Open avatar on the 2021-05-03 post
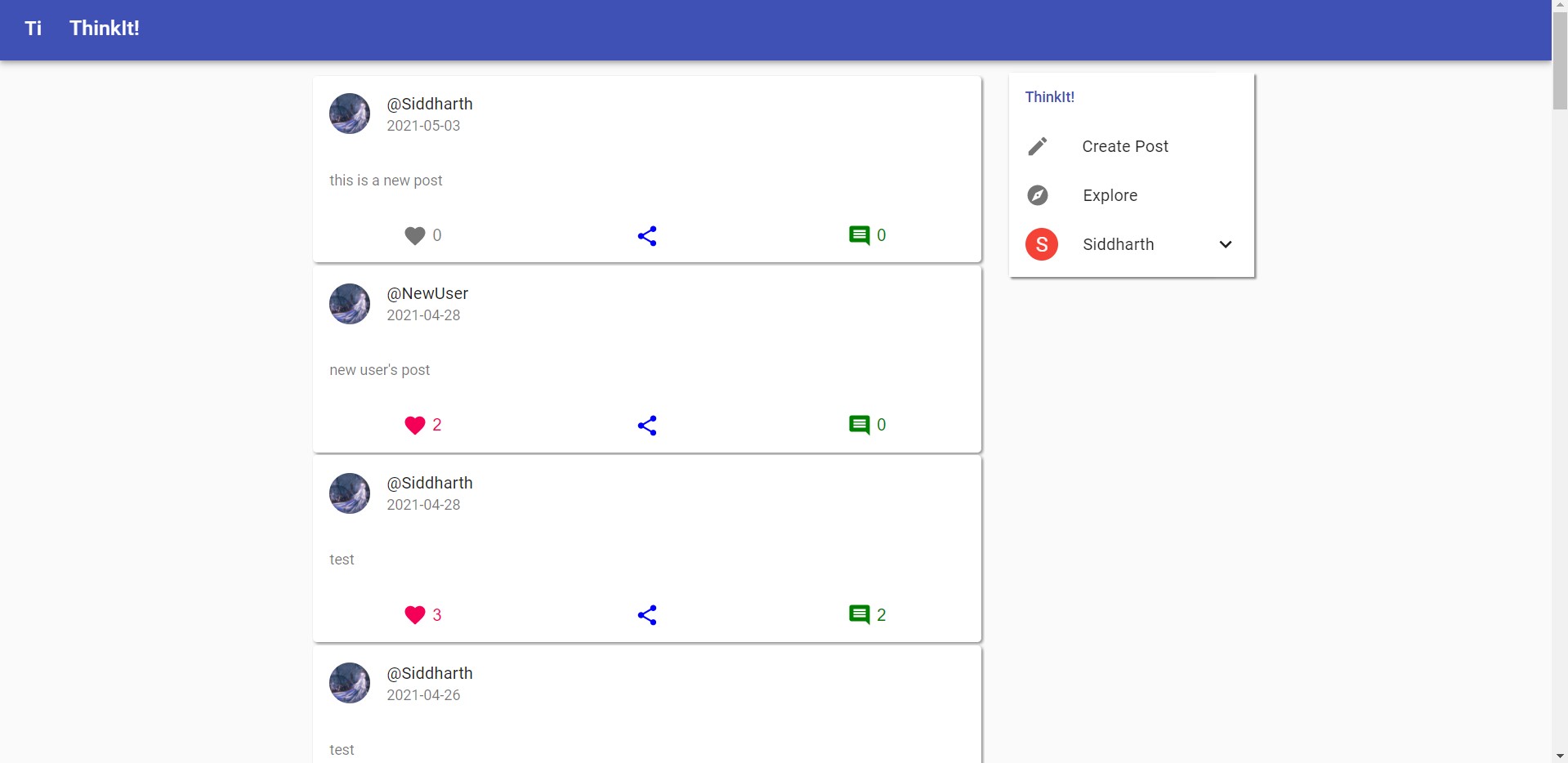Screen dimensions: 1568x763 350,114
